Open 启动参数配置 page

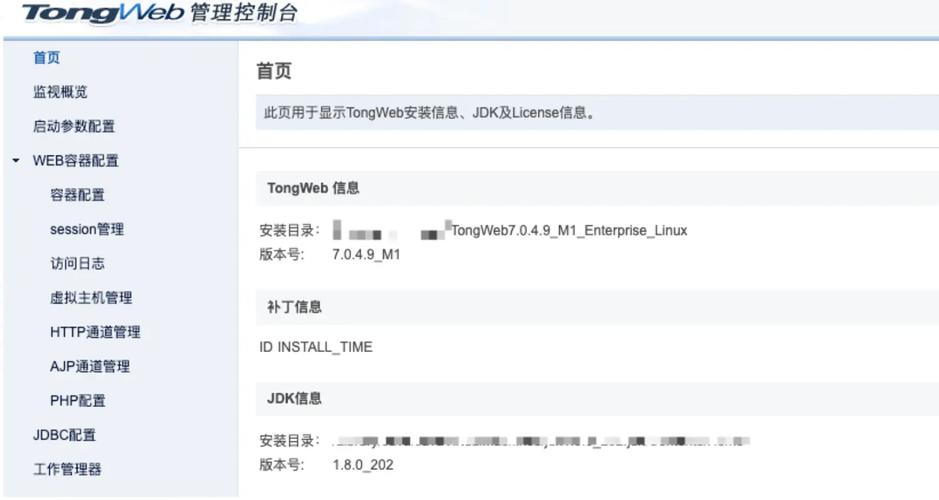pos(74,126)
